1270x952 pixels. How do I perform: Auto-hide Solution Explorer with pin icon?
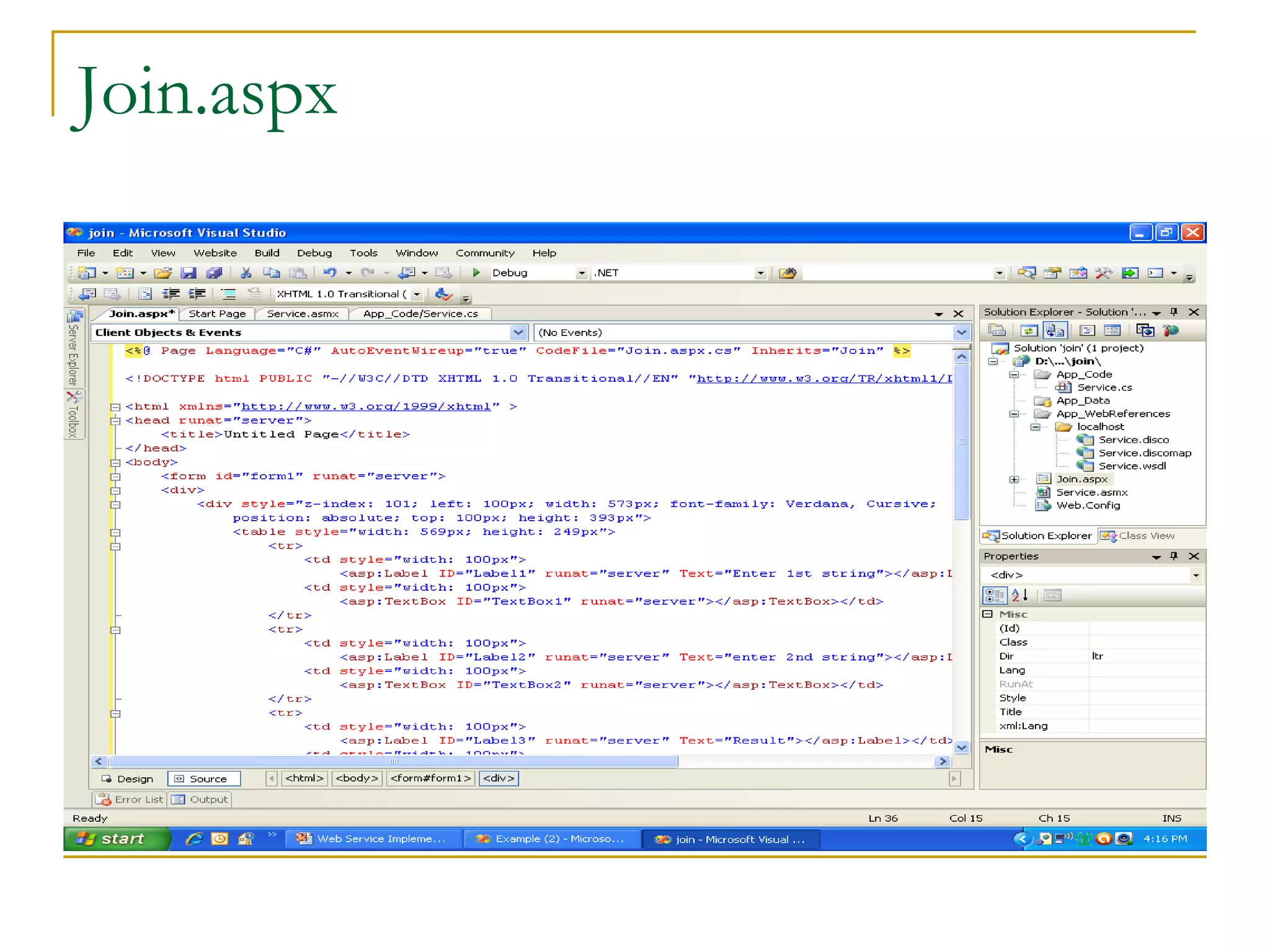point(1174,312)
